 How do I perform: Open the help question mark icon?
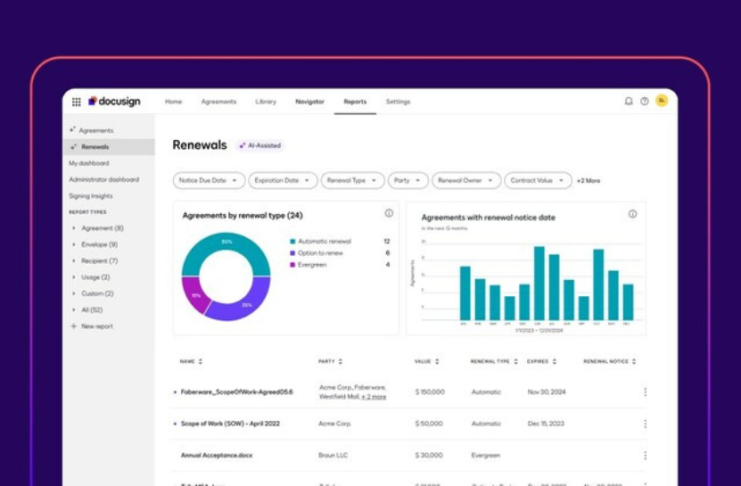644,102
